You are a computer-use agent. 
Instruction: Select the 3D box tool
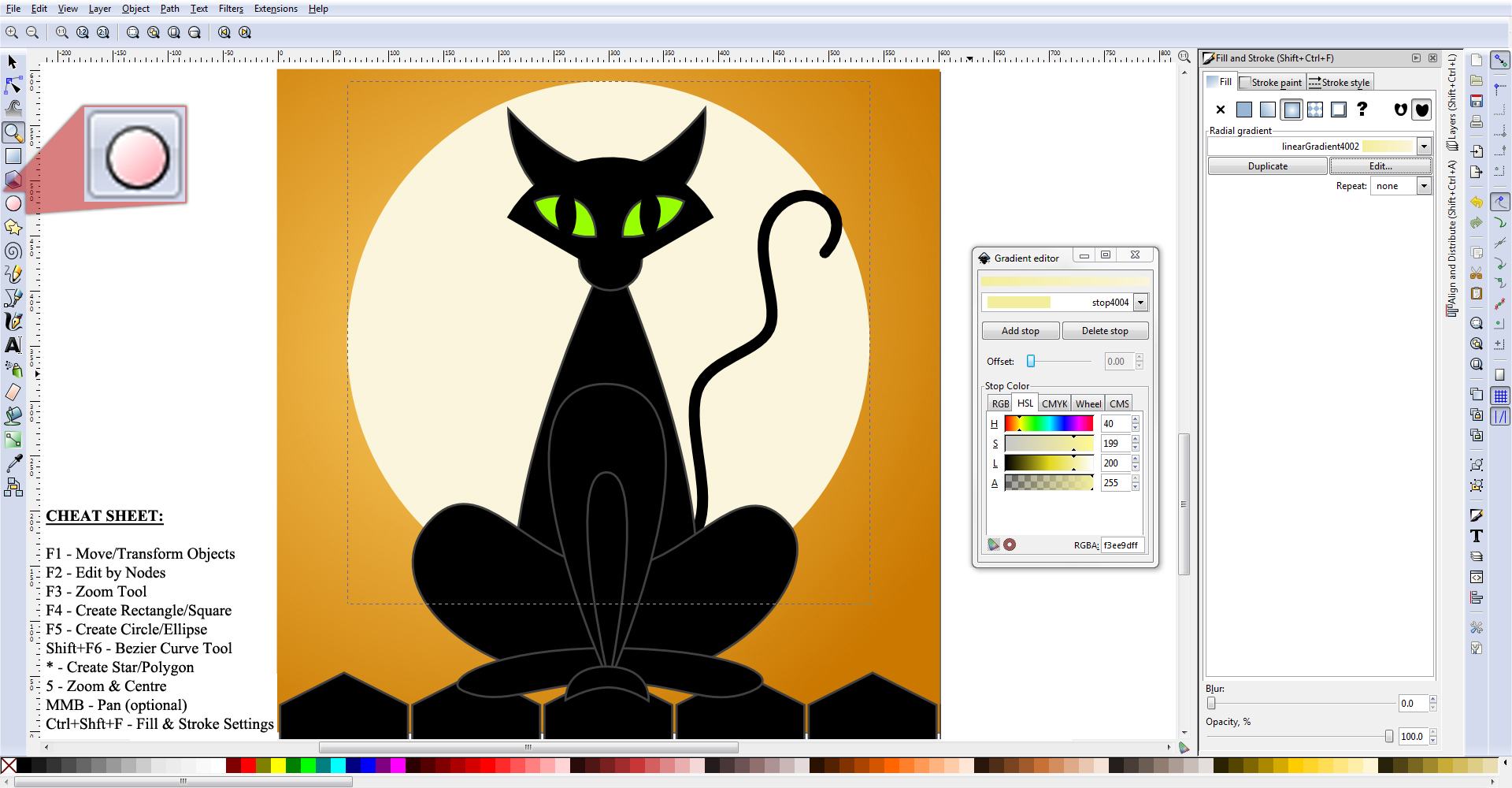click(x=13, y=180)
